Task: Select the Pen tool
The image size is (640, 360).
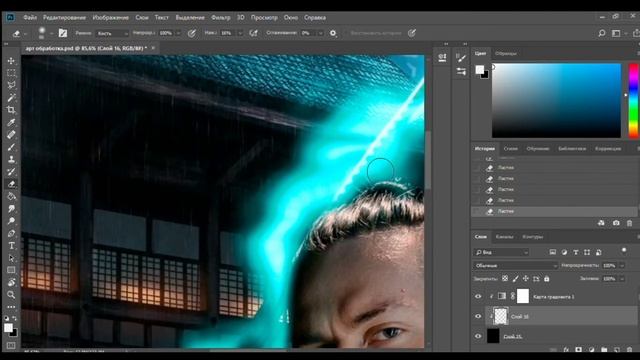Action: [x=11, y=233]
